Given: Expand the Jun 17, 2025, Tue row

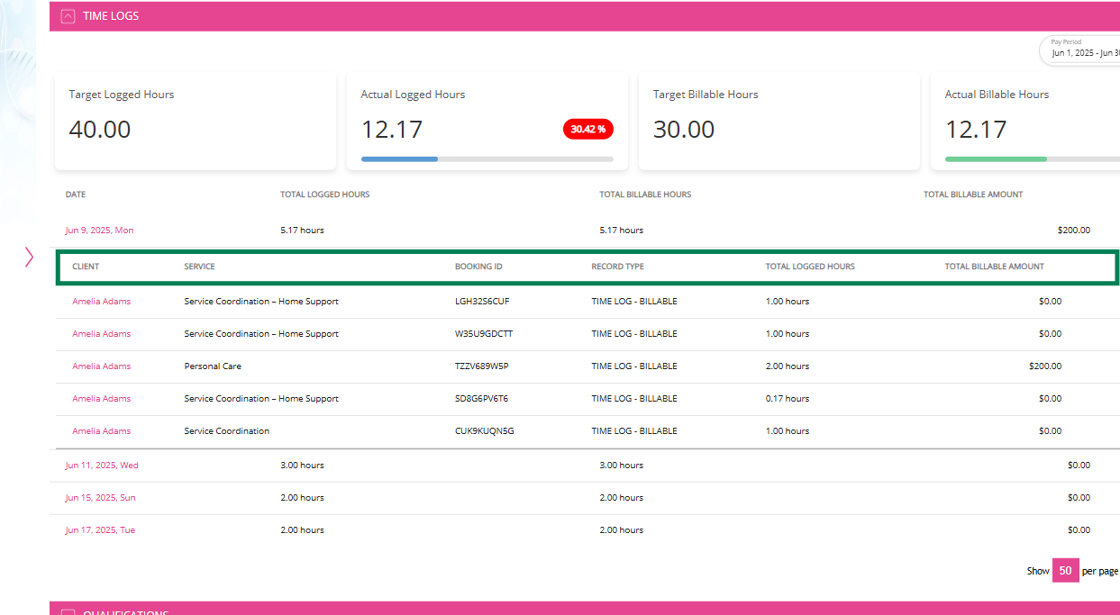Looking at the screenshot, I should coord(100,530).
